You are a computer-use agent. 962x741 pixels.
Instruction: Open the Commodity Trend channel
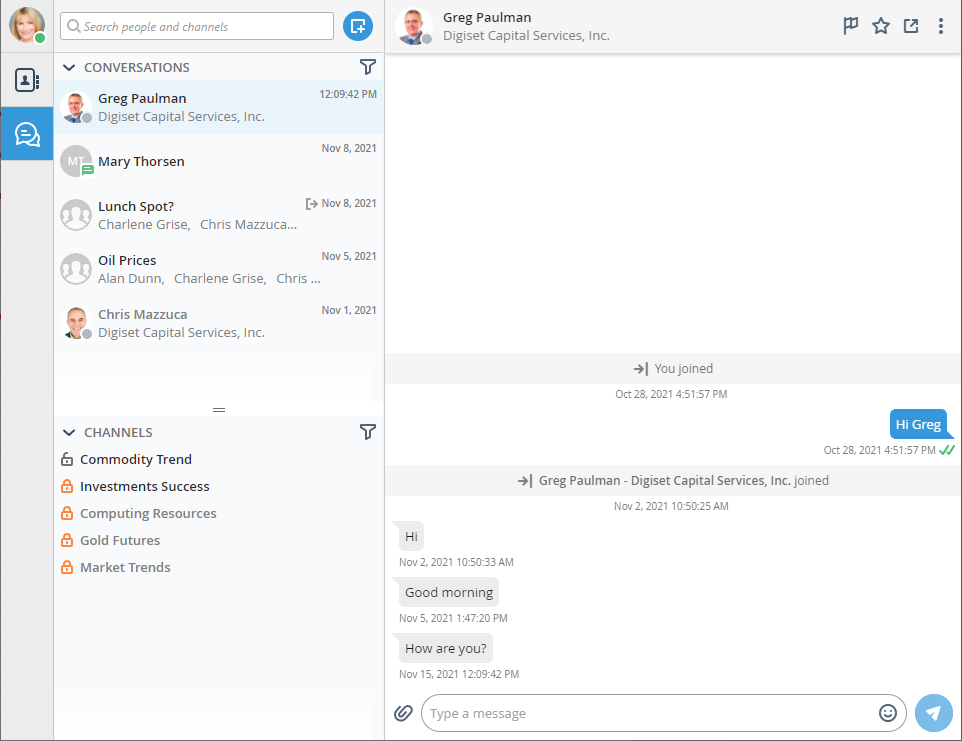pyautogui.click(x=136, y=459)
